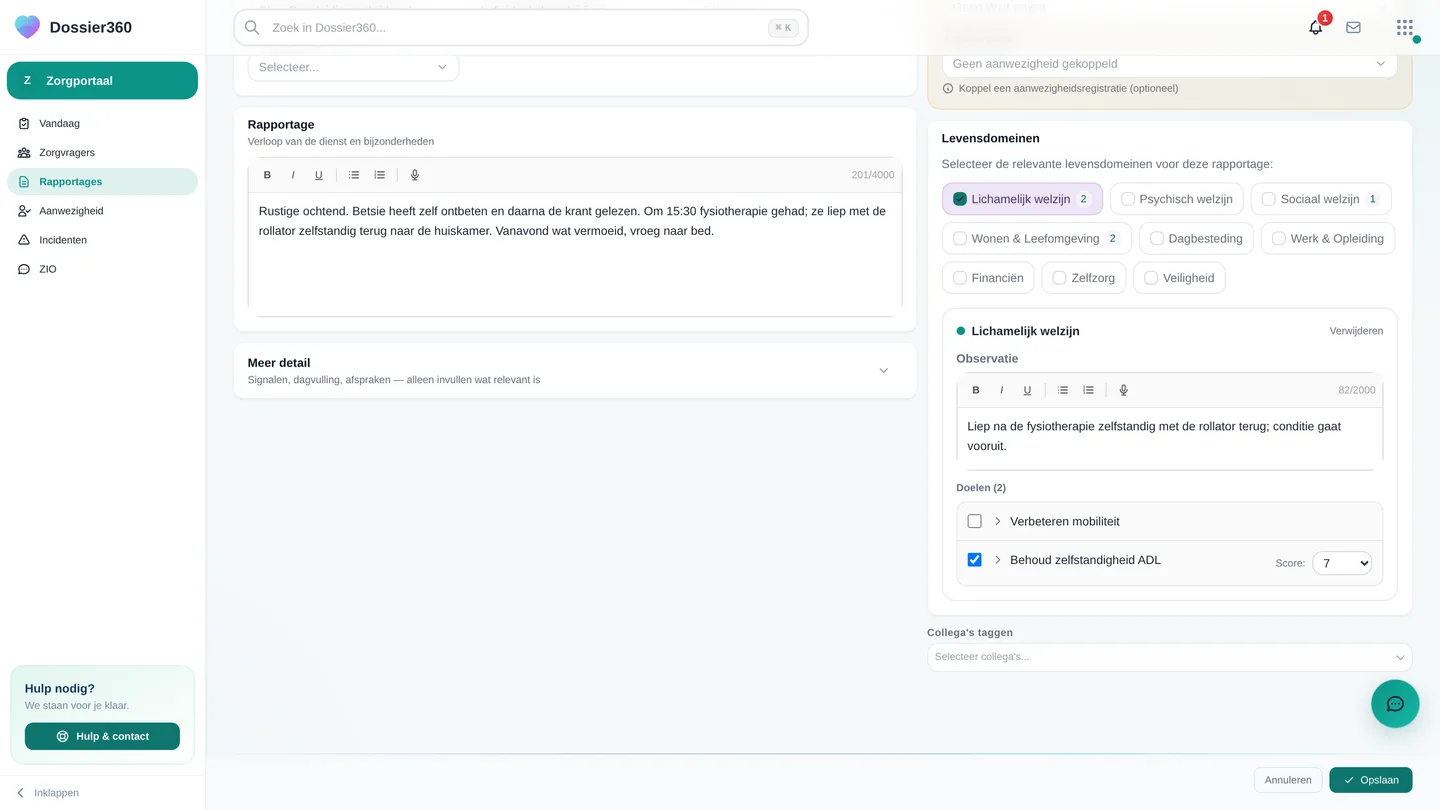Apply bold in the Observatie editor
This screenshot has width=1440, height=810.
[x=976, y=390]
